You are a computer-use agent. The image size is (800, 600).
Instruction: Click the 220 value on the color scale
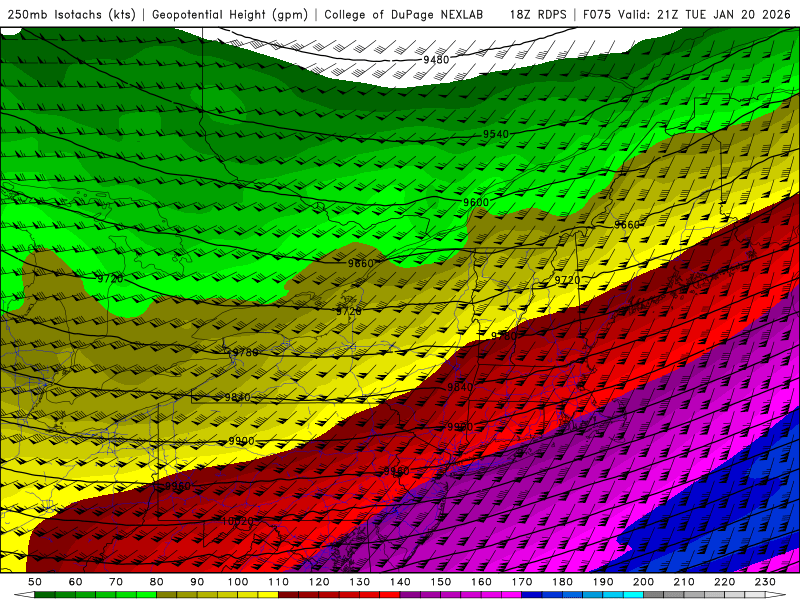724,582
